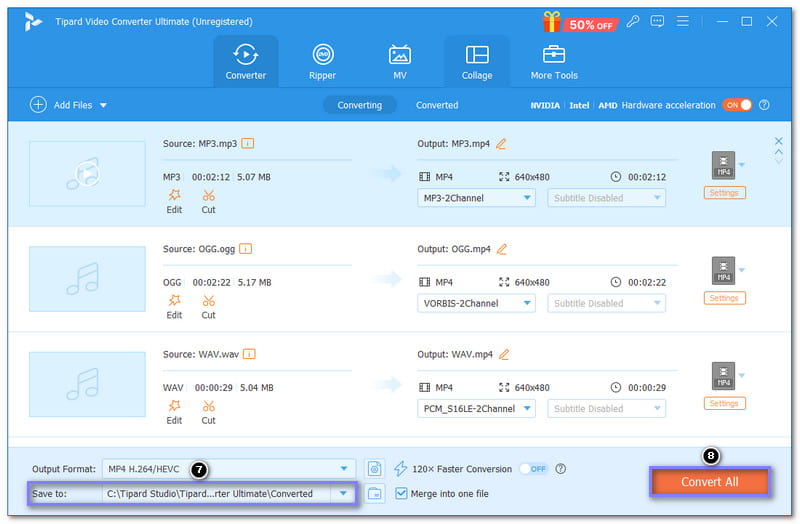This screenshot has width=800, height=524.
Task: Move the MP3.mp3 item down
Action: [x=778, y=161]
